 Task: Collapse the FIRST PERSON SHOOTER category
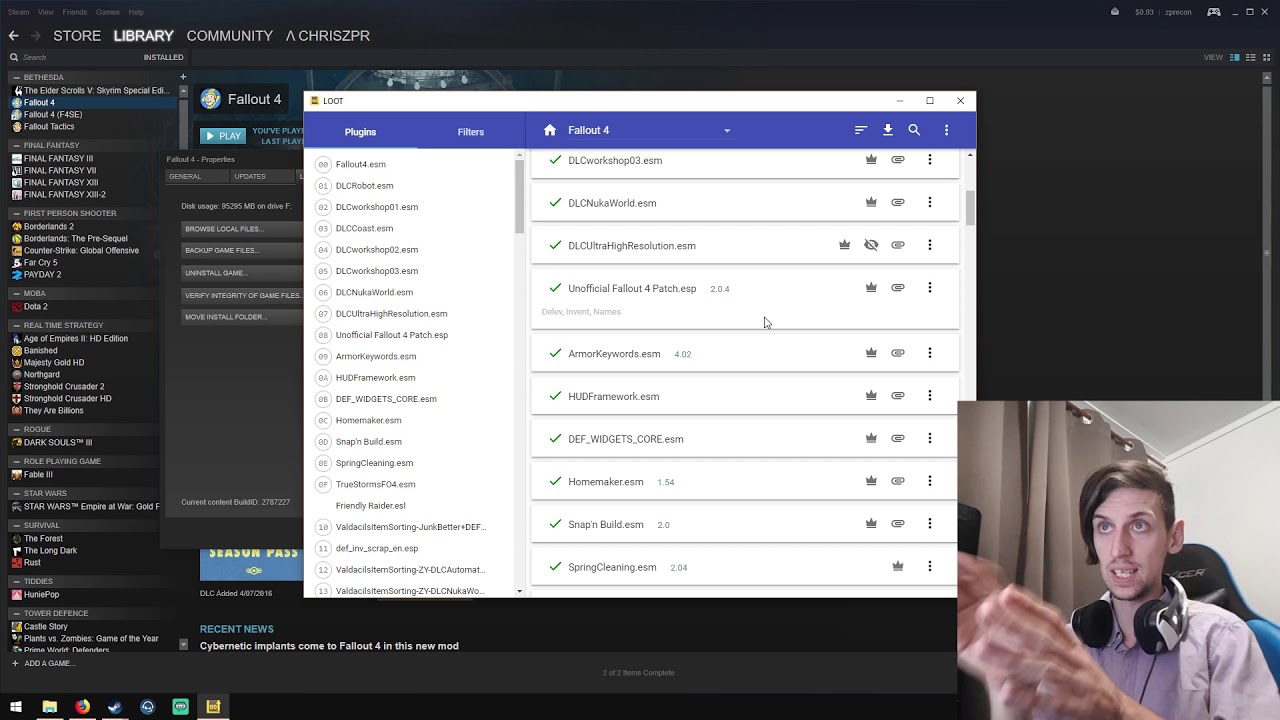16,213
